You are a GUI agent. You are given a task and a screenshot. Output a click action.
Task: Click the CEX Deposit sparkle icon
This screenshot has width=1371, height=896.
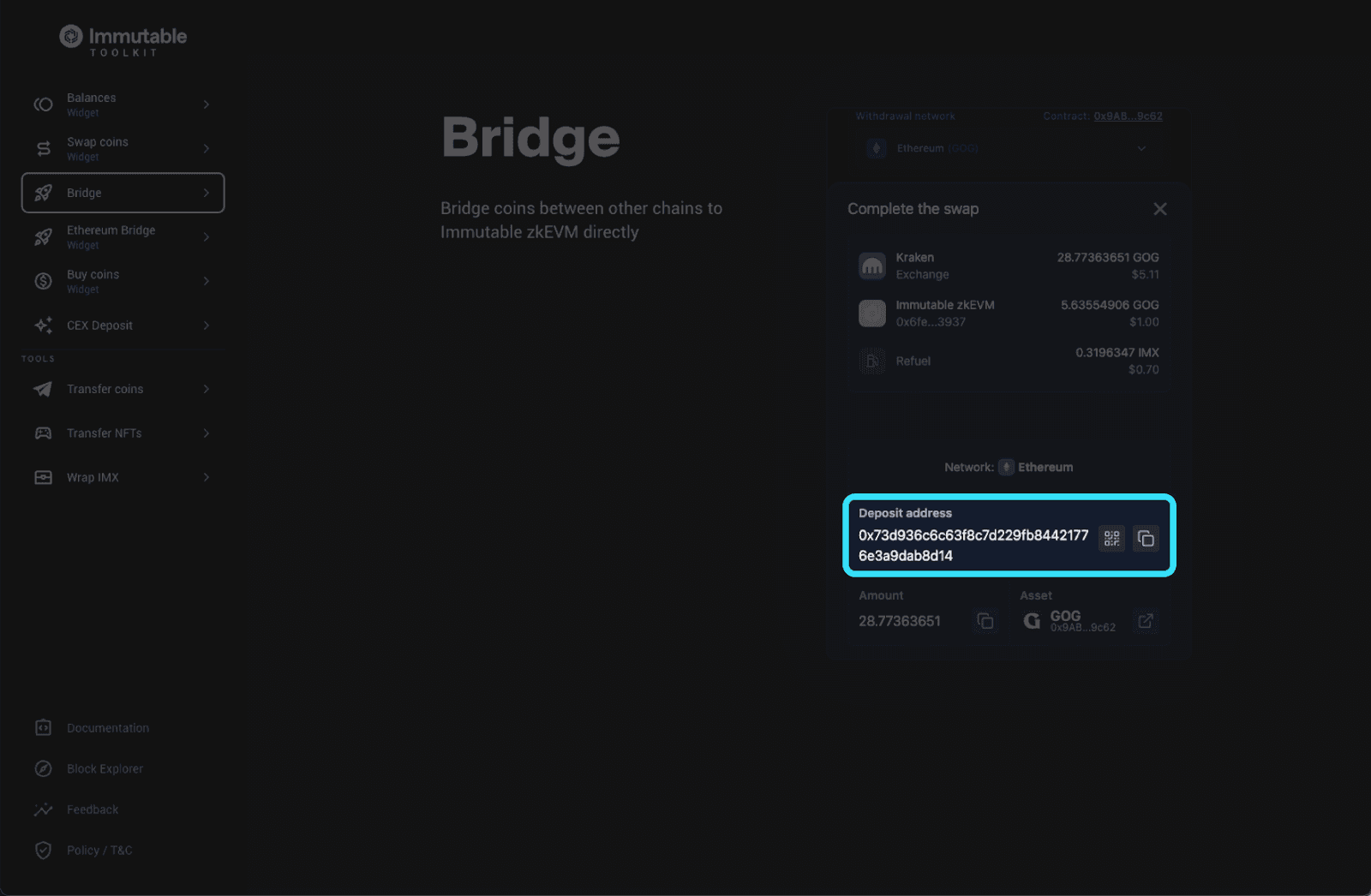click(x=43, y=326)
